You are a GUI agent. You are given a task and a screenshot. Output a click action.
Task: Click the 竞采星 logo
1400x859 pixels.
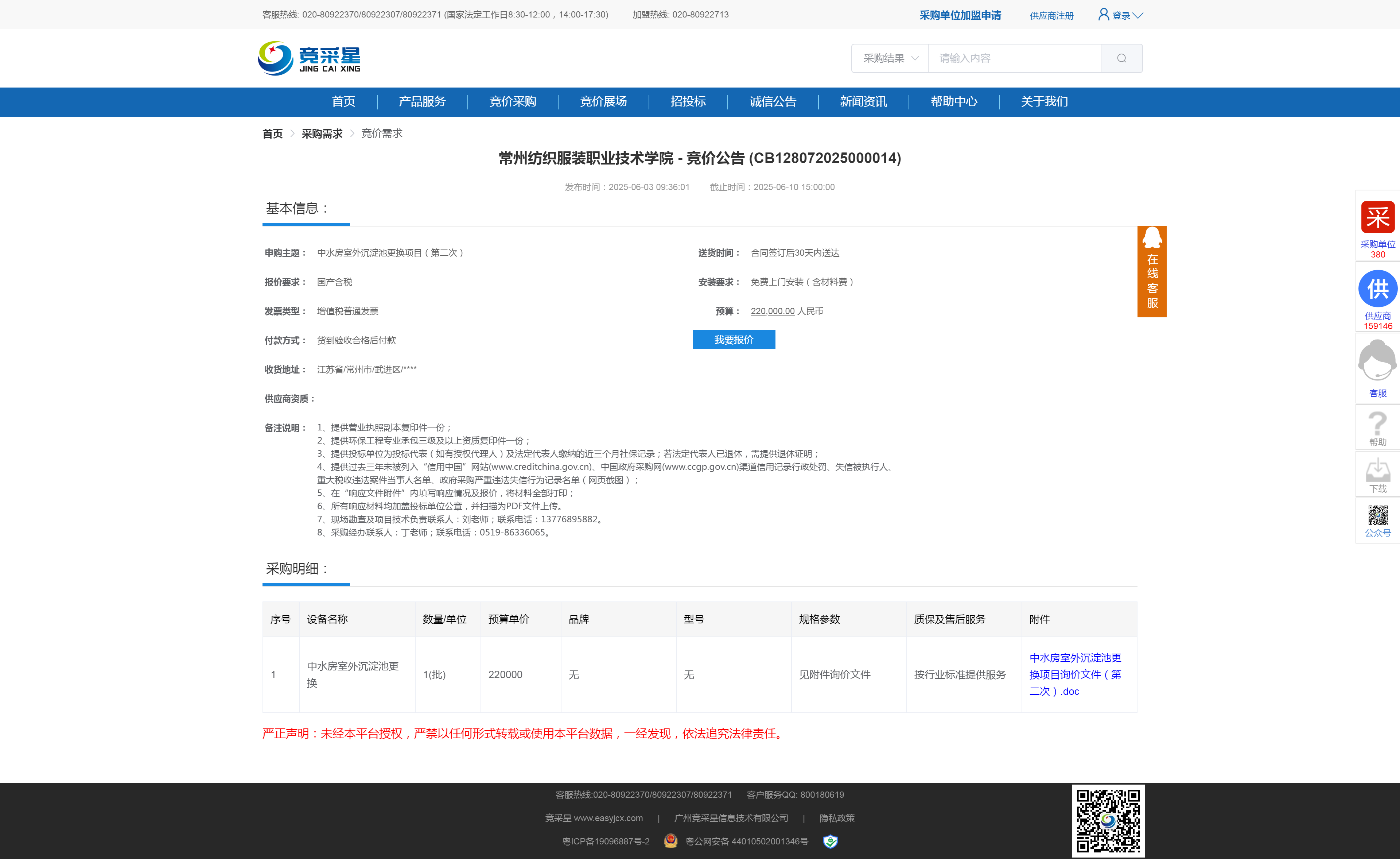309,58
